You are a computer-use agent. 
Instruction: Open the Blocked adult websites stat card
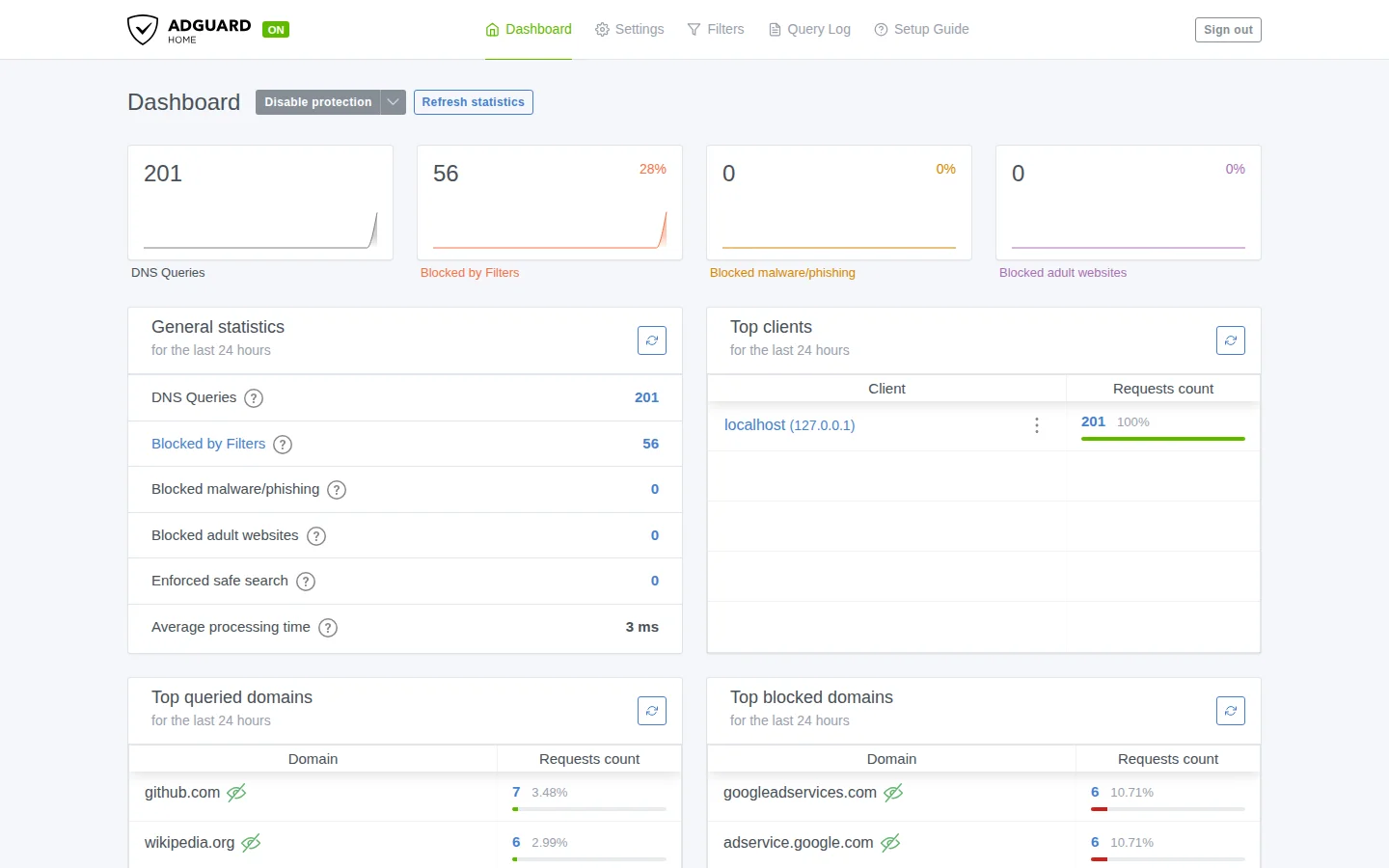click(1129, 203)
